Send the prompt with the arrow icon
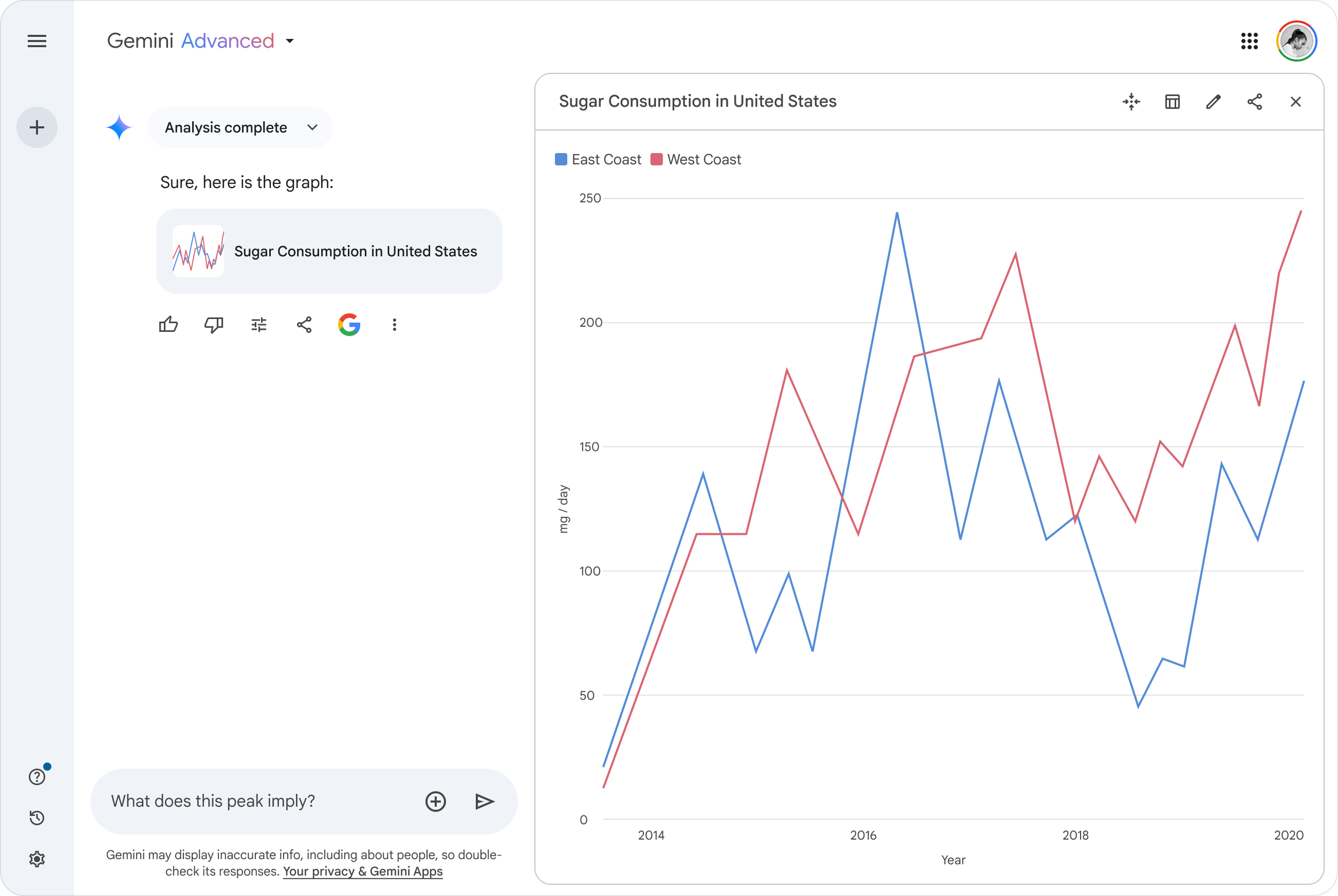Image resolution: width=1338 pixels, height=896 pixels. [x=484, y=801]
